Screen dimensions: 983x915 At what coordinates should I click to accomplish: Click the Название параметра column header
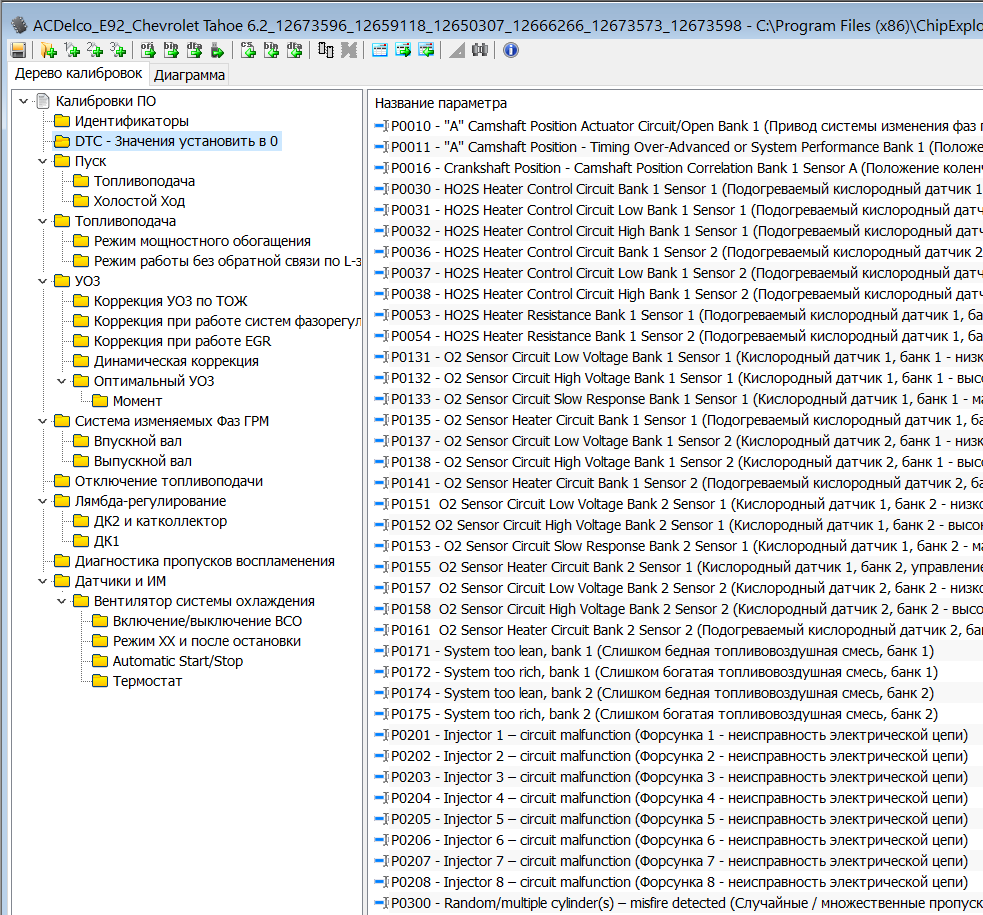click(x=441, y=103)
